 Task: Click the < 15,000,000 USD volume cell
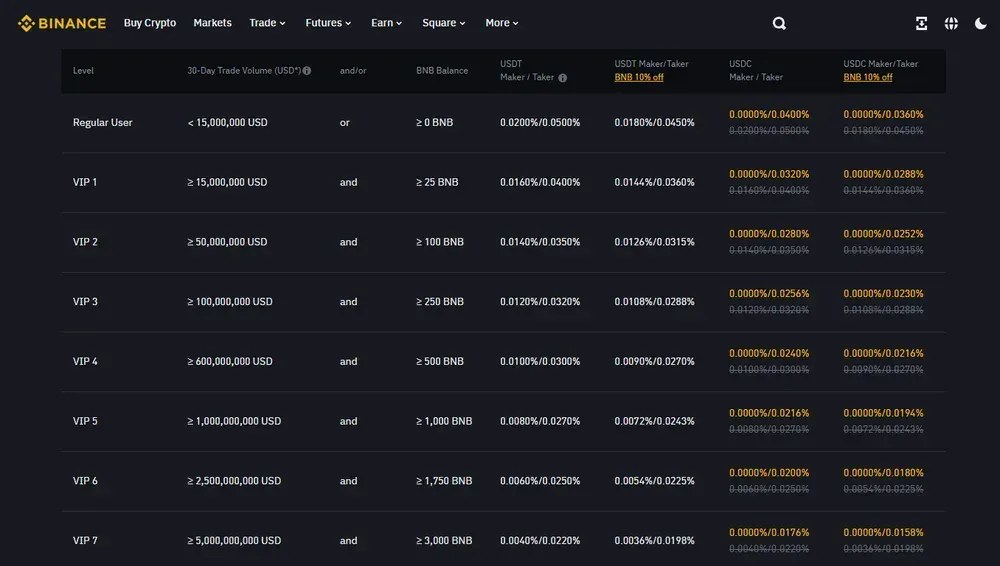[x=227, y=123]
